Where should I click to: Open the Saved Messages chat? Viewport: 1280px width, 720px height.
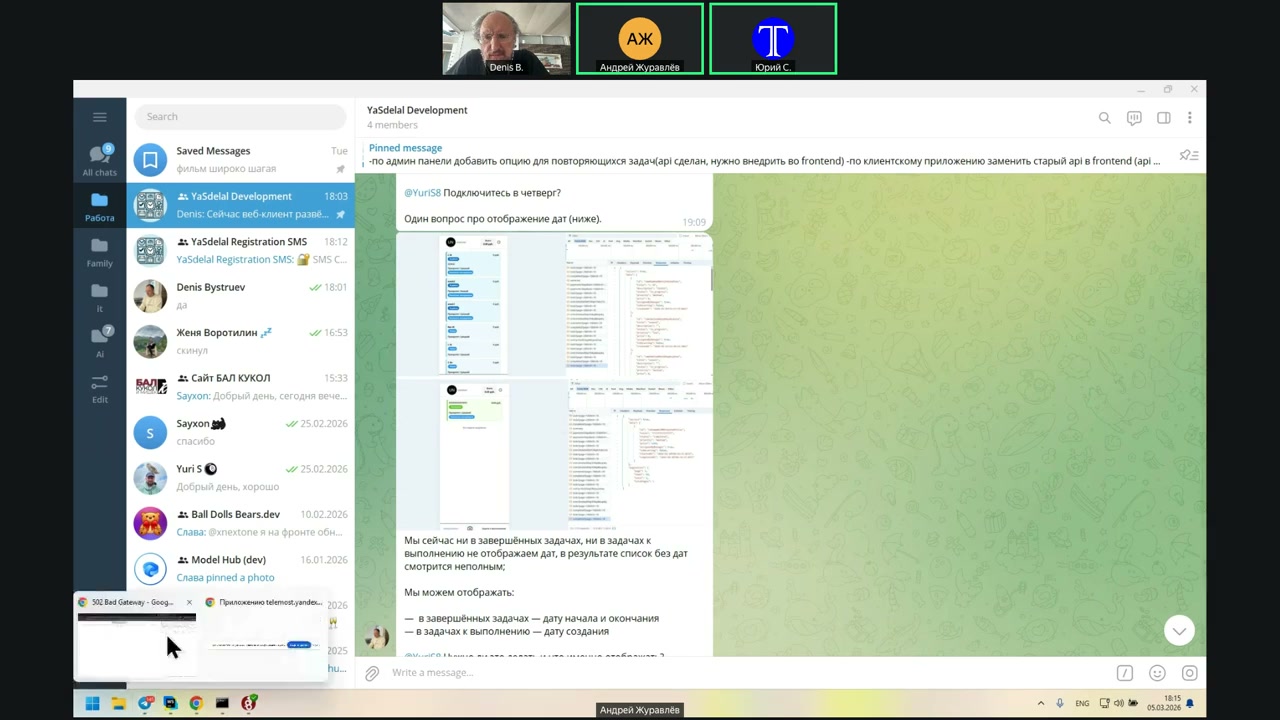tap(240, 159)
